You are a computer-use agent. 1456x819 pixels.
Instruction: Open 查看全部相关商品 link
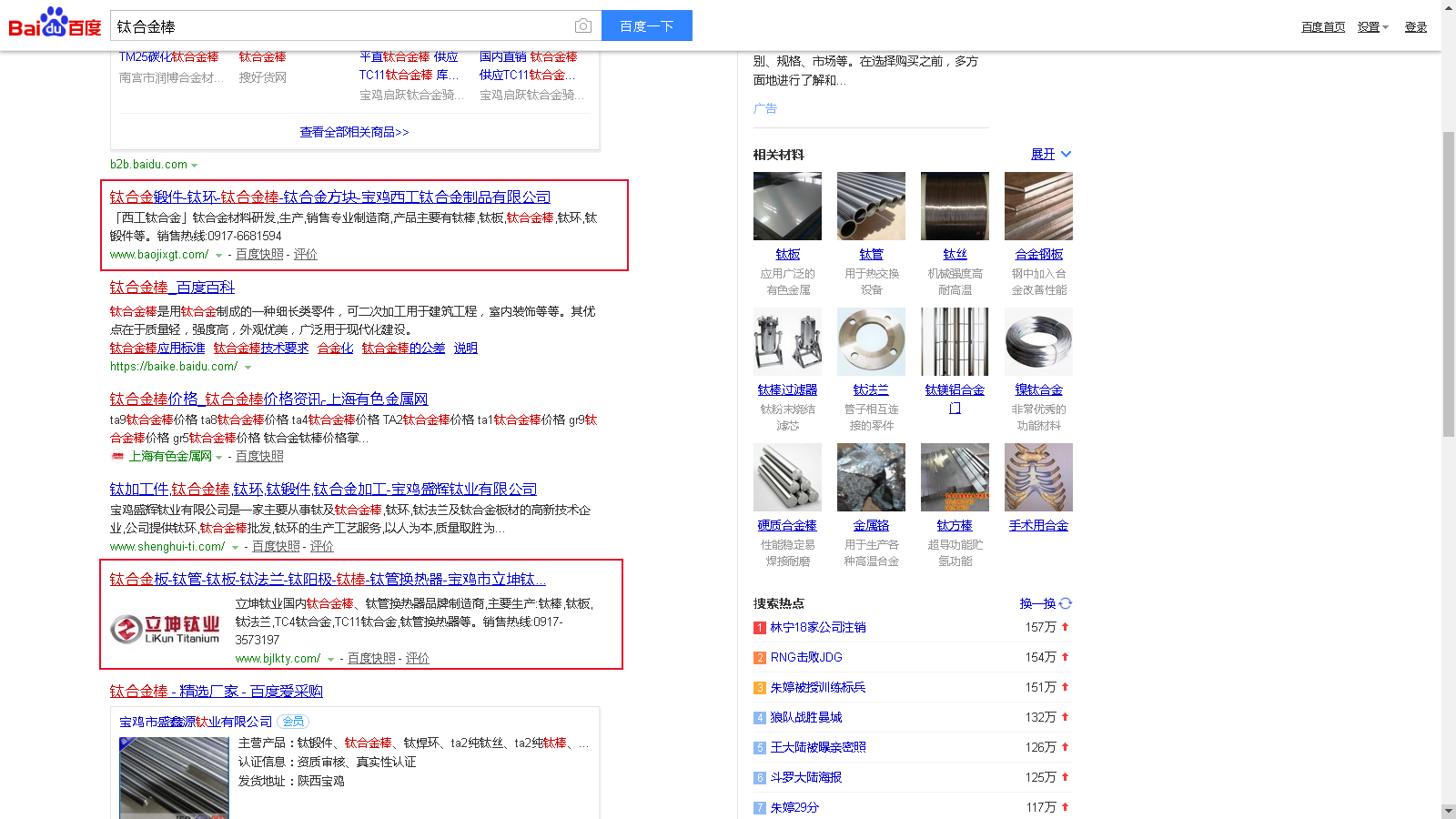tap(354, 132)
